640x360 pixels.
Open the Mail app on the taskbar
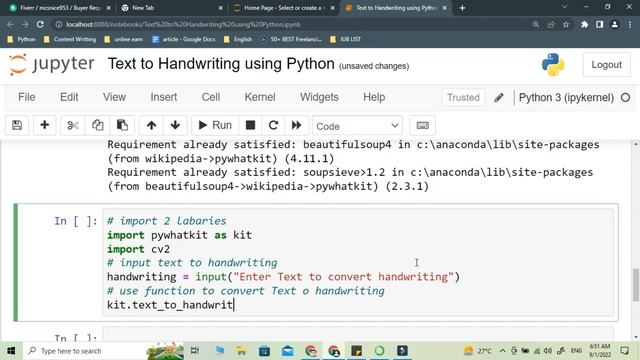(288, 351)
